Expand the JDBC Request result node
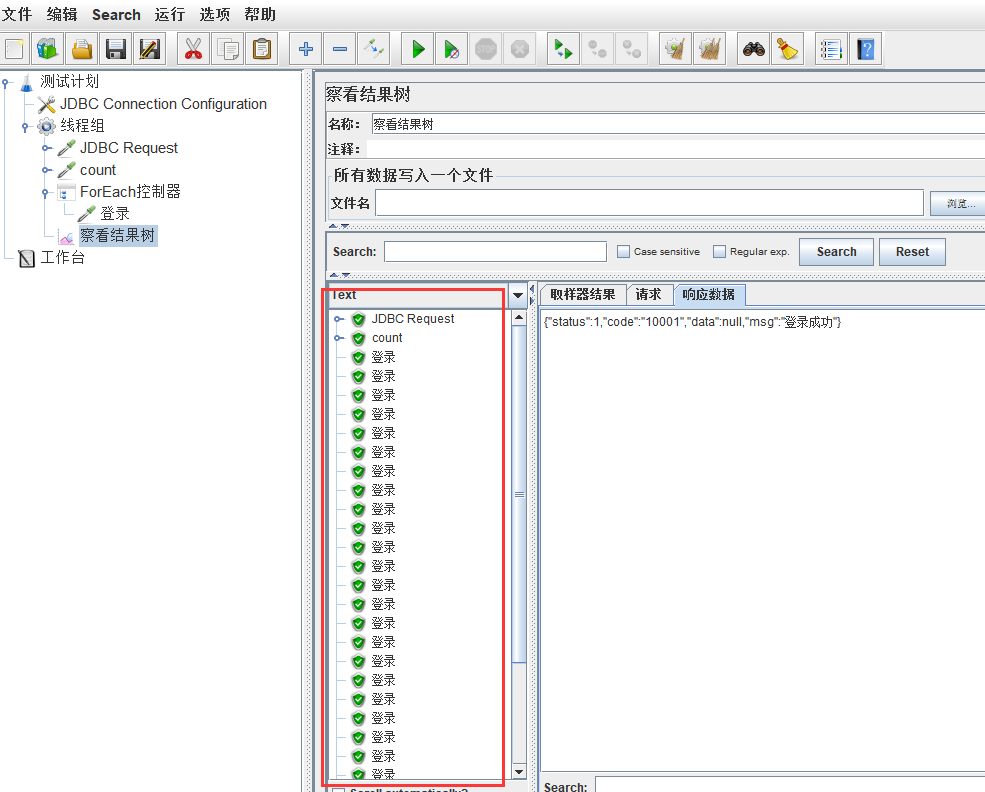This screenshot has width=985, height=792. (339, 319)
